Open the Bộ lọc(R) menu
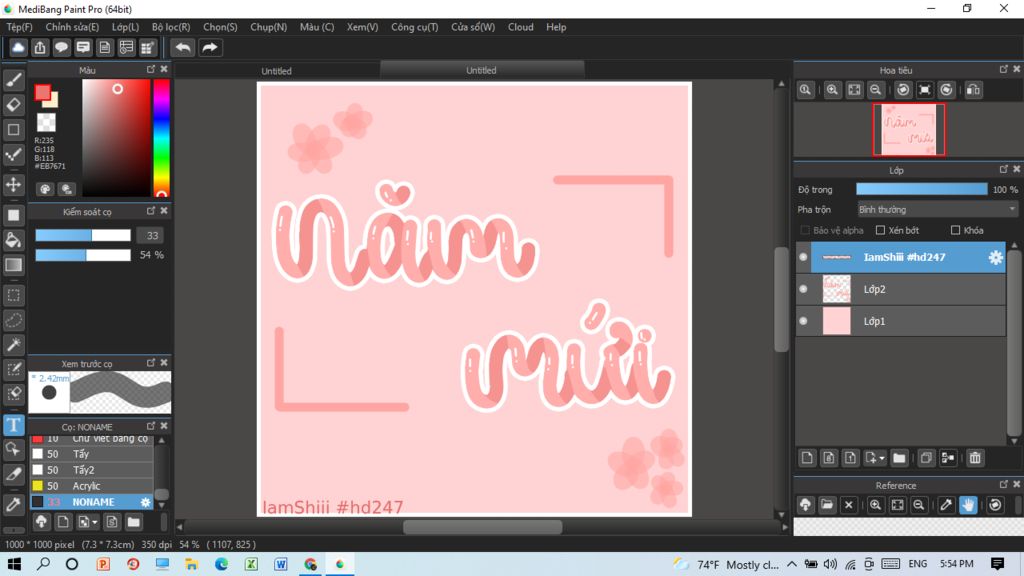The image size is (1024, 576). click(x=171, y=27)
